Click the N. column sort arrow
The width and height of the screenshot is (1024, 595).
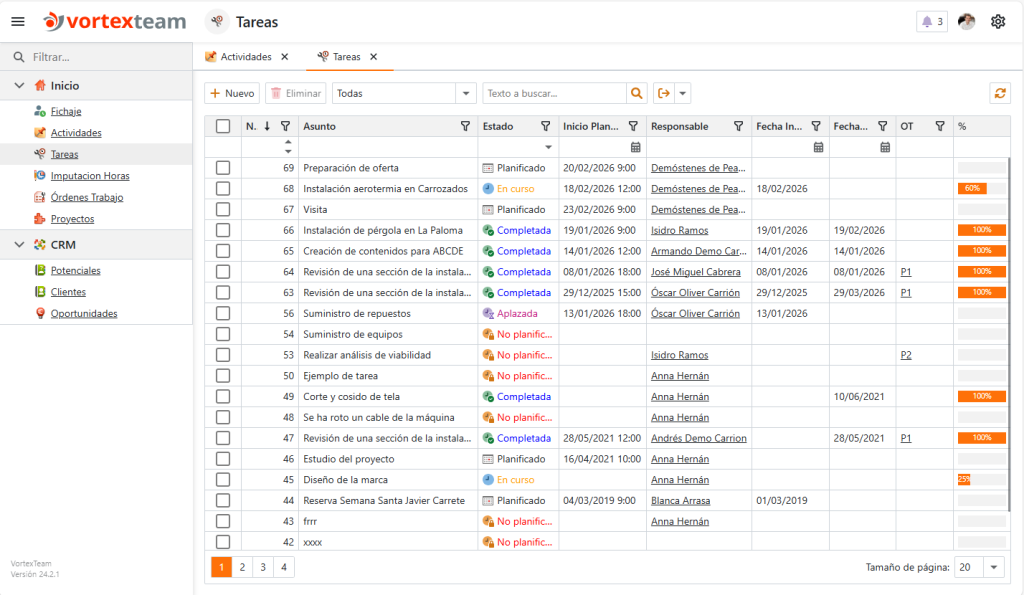point(267,126)
